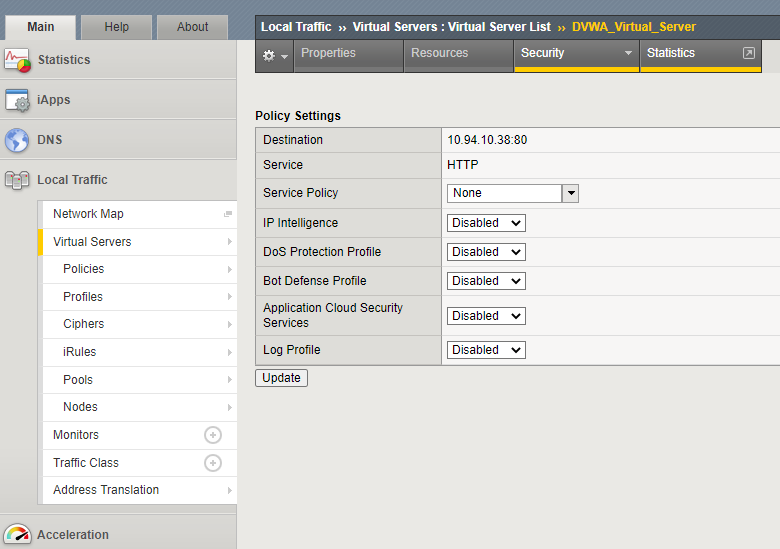Select Nodes menu item
Viewport: 780px width, 549px height.
[x=140, y=407]
